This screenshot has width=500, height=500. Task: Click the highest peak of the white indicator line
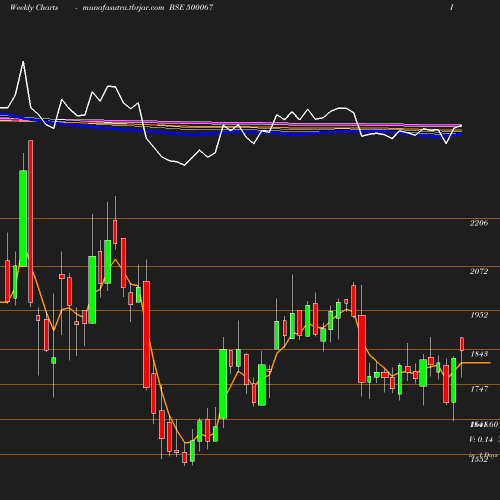click(x=23, y=62)
